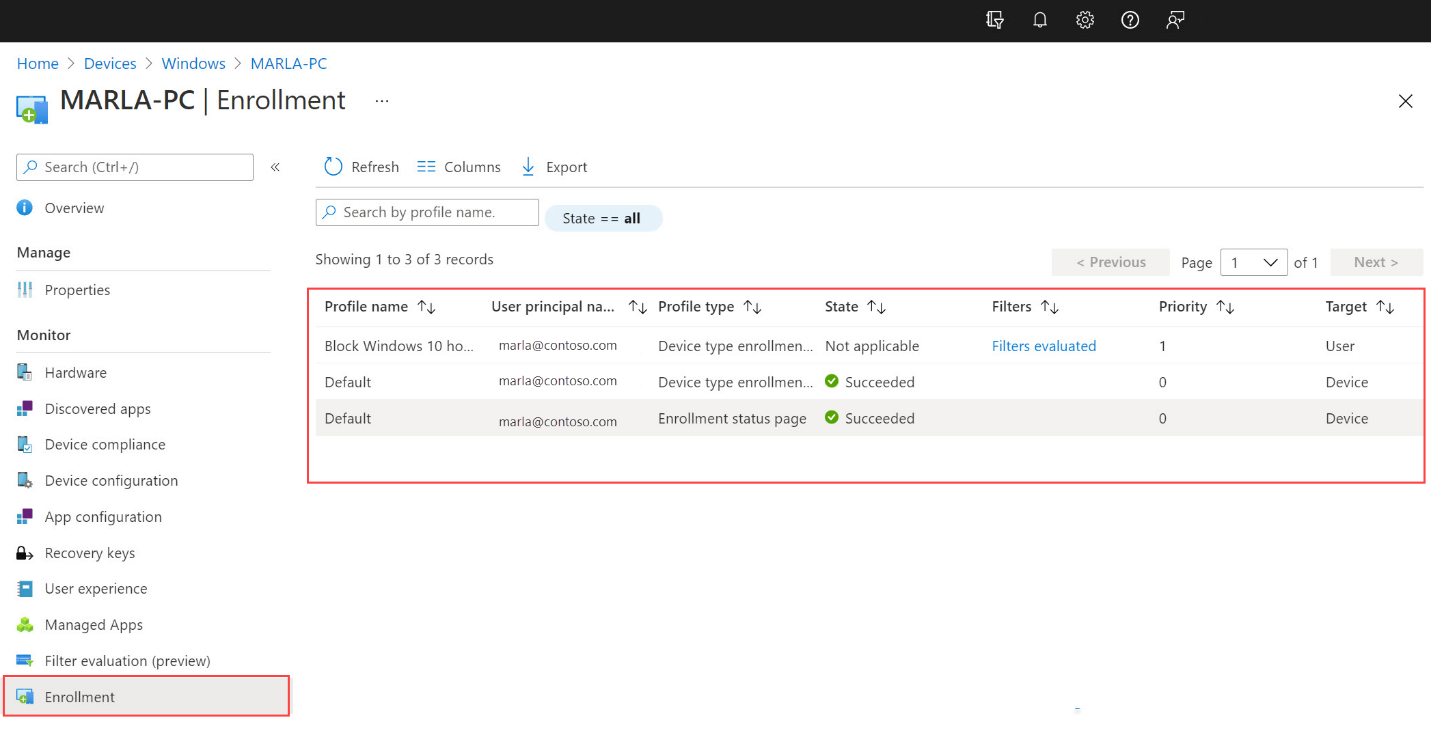The height and width of the screenshot is (735, 1431).
Task: Open the Columns chooser
Action: tap(459, 167)
